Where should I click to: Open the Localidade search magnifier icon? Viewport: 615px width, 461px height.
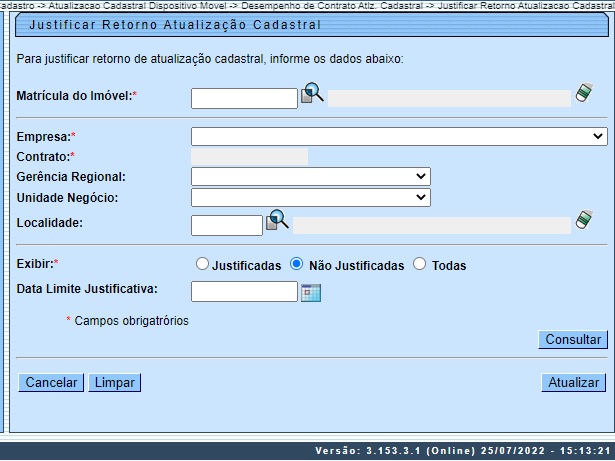[277, 221]
